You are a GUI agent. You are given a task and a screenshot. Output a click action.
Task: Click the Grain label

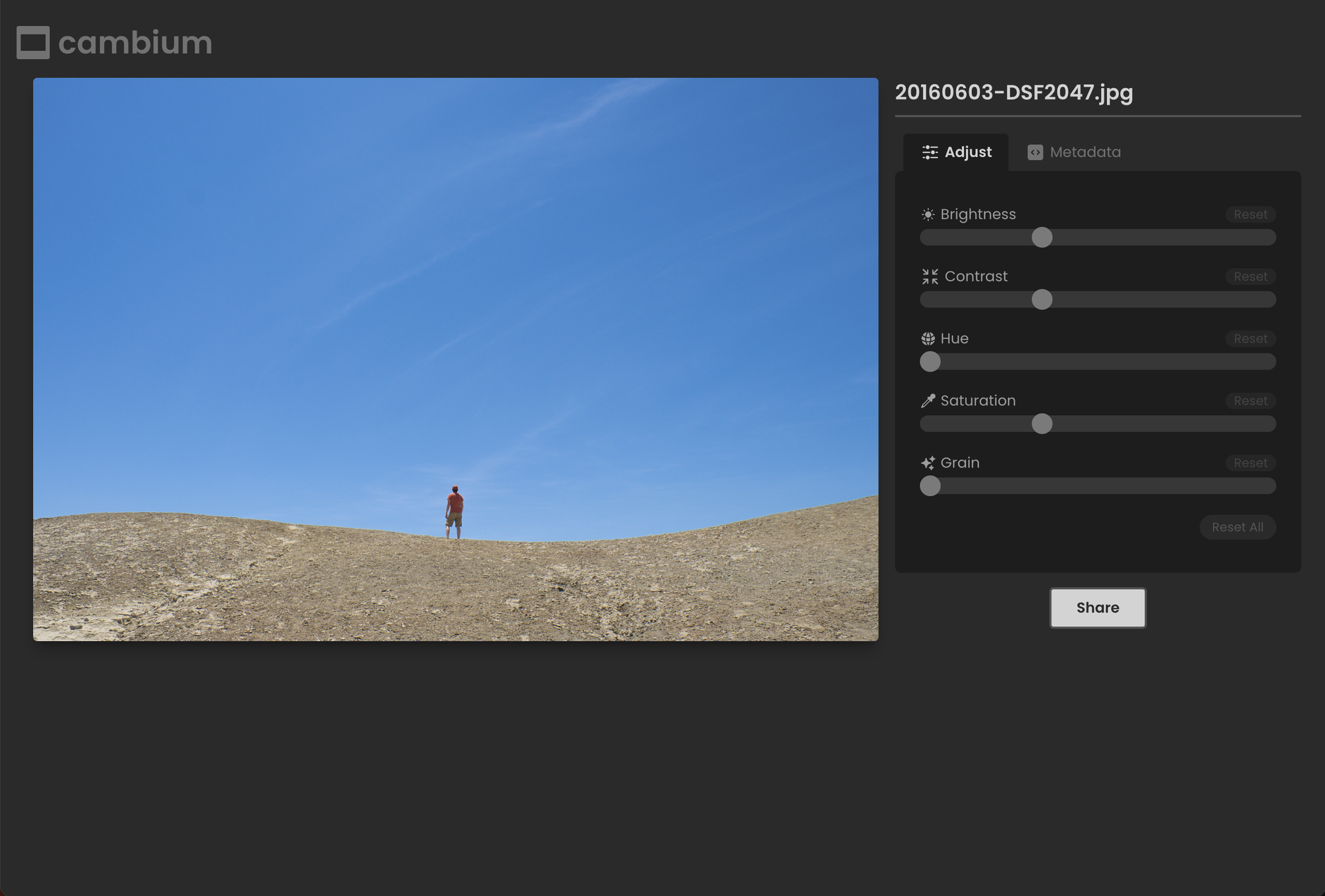click(960, 463)
